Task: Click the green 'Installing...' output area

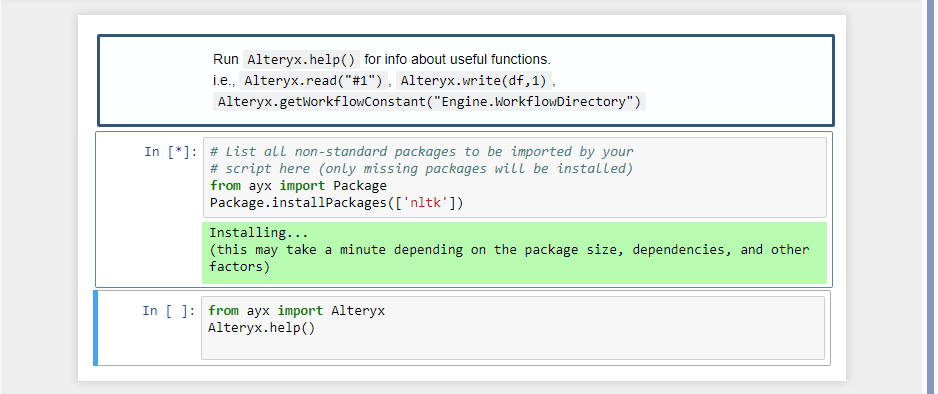Action: (x=514, y=253)
